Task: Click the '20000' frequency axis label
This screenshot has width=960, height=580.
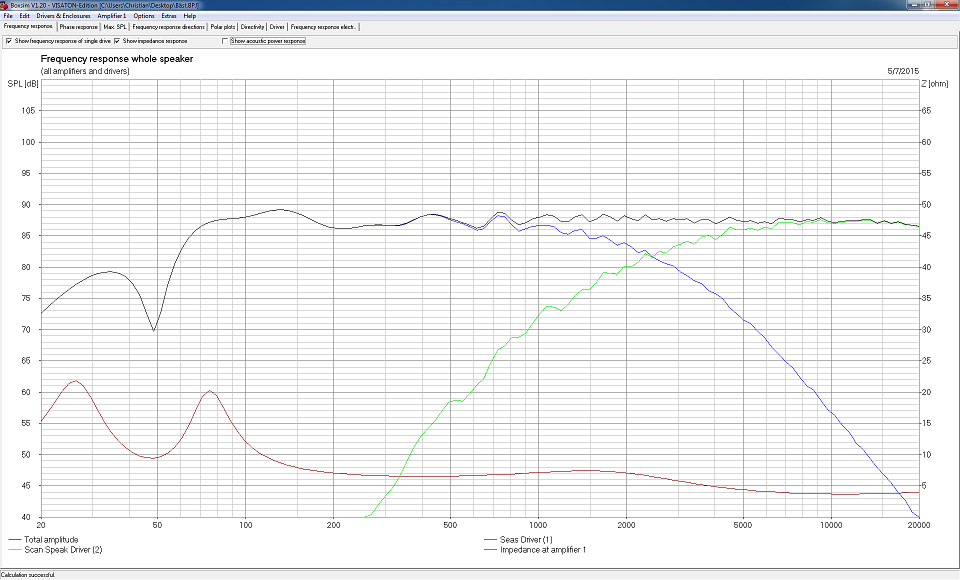Action: (918, 525)
